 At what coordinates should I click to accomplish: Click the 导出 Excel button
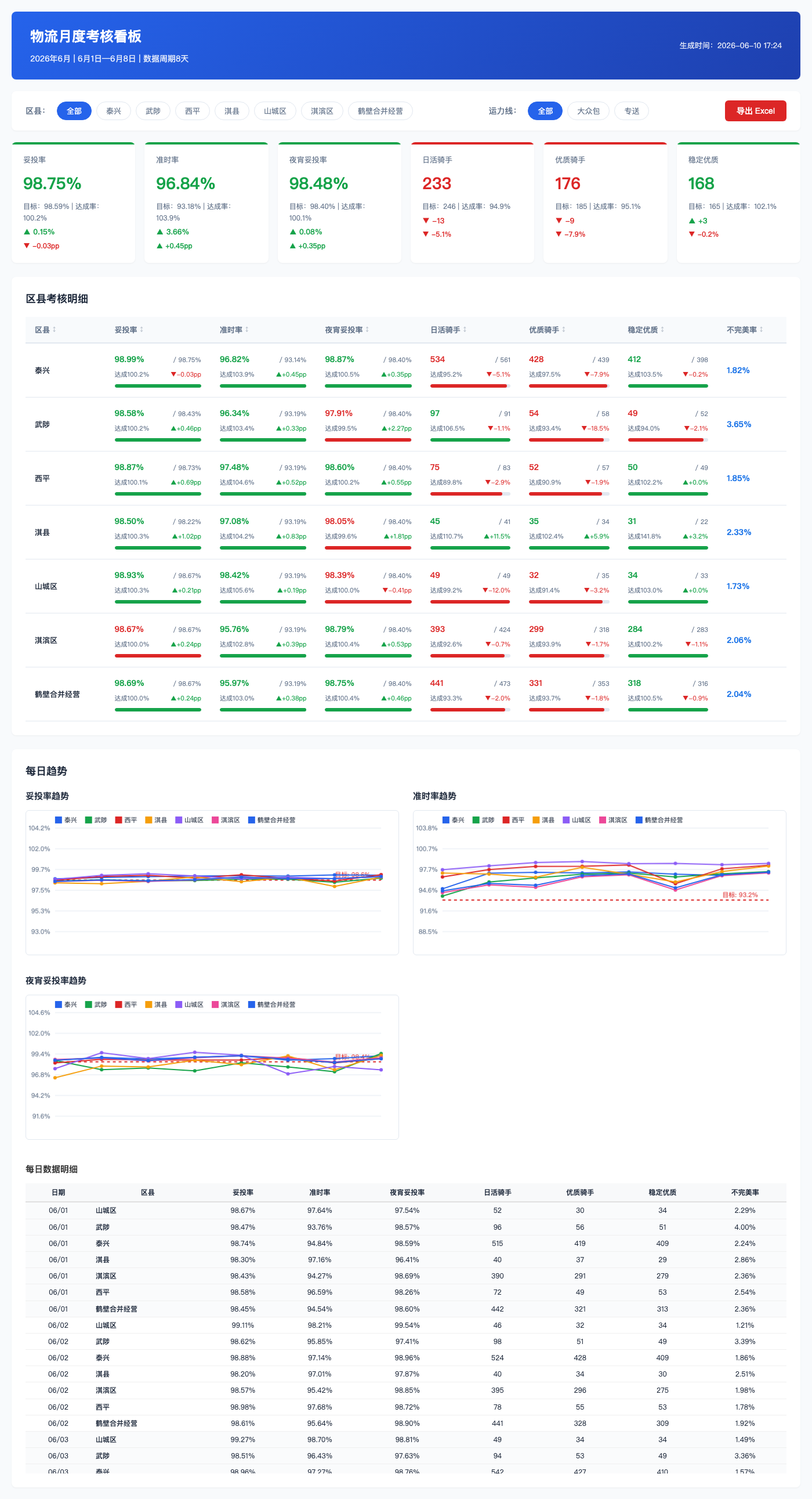pyautogui.click(x=756, y=111)
